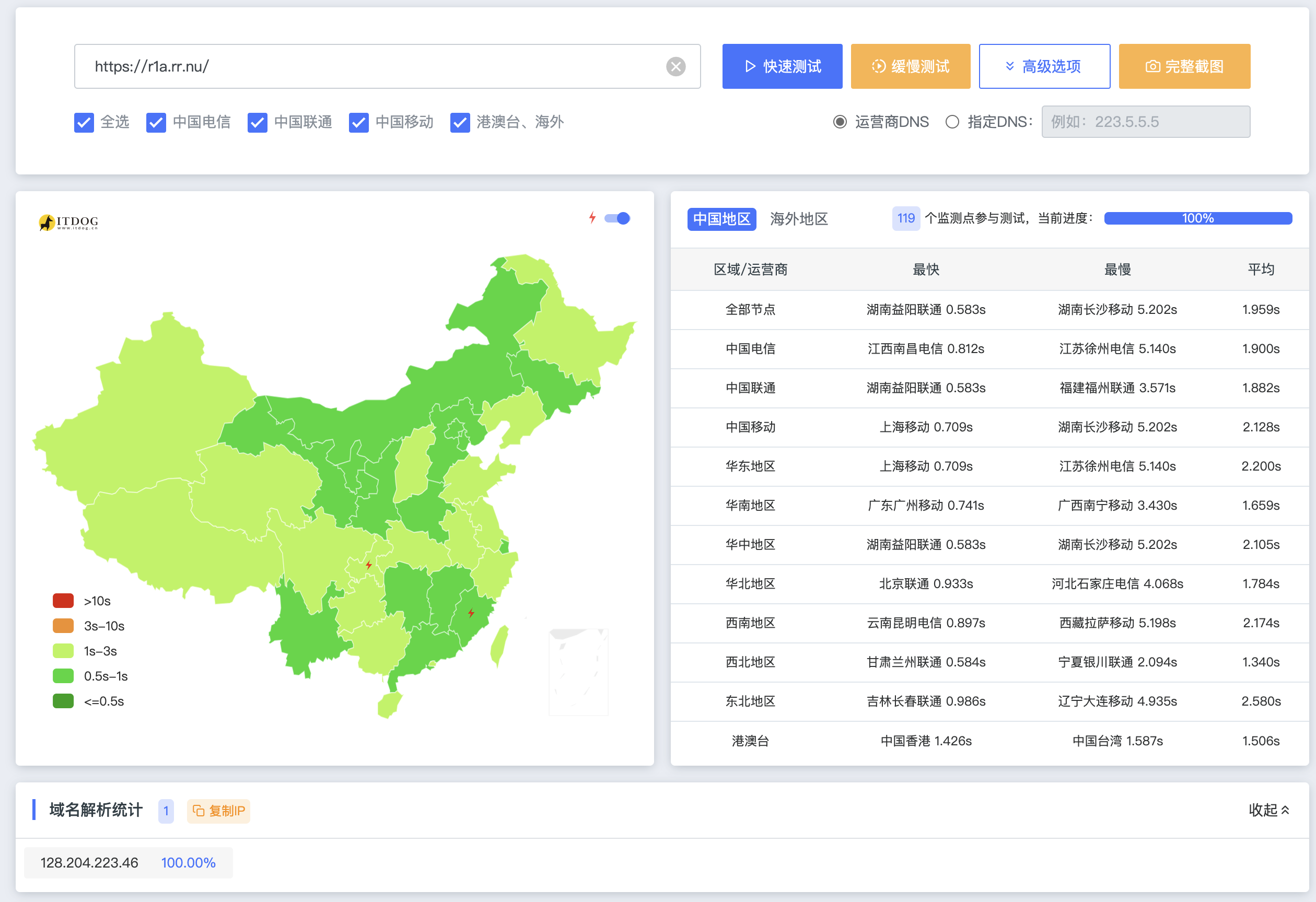
Task: Click 江西南昌电信 0.812s cell
Action: click(926, 349)
